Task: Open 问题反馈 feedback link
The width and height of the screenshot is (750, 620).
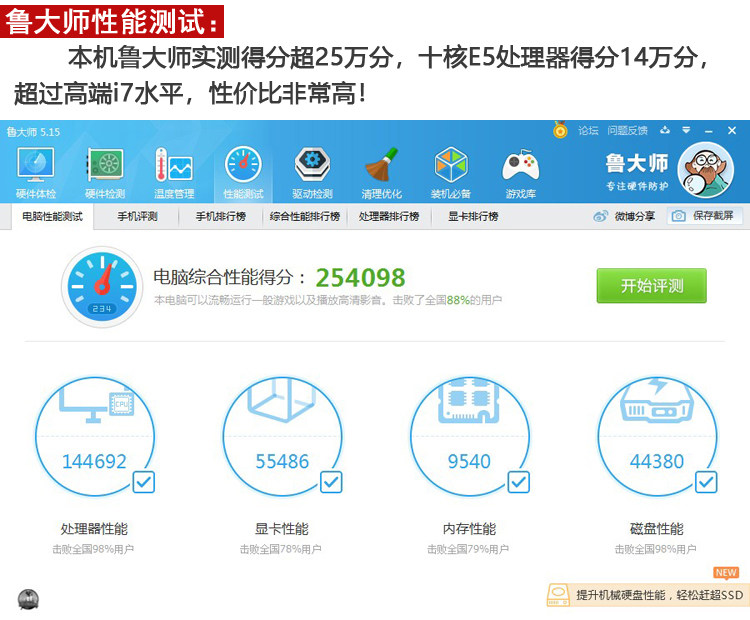Action: click(x=628, y=130)
